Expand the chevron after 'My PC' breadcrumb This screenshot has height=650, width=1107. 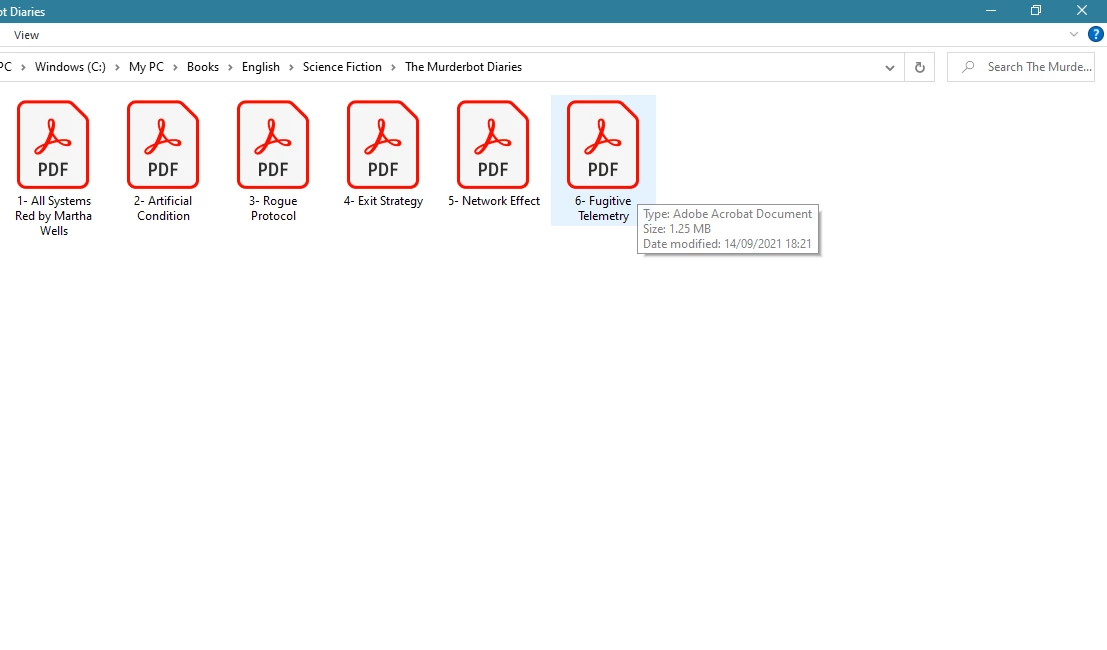(x=175, y=68)
